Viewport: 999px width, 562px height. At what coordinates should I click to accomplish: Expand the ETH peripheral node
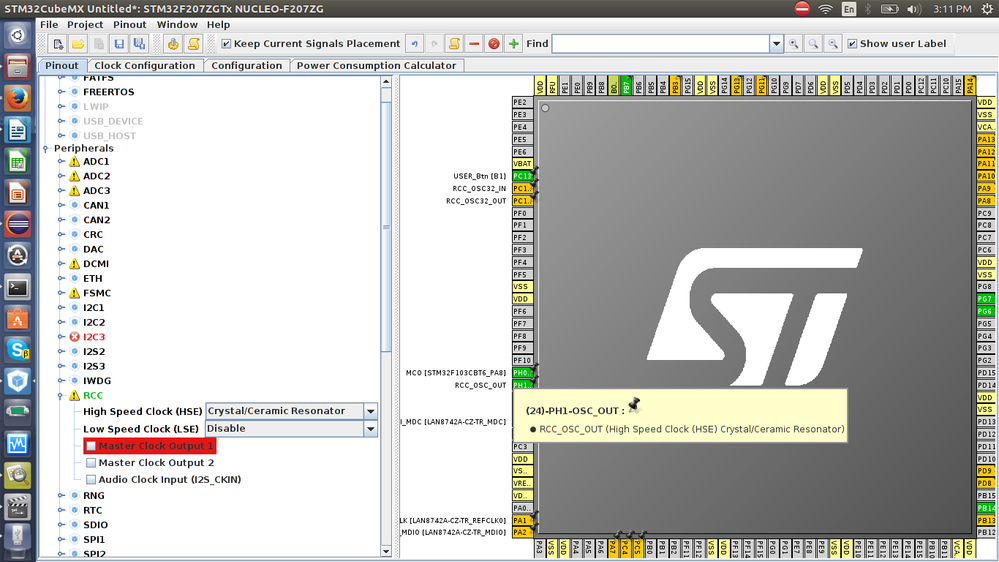(x=61, y=278)
